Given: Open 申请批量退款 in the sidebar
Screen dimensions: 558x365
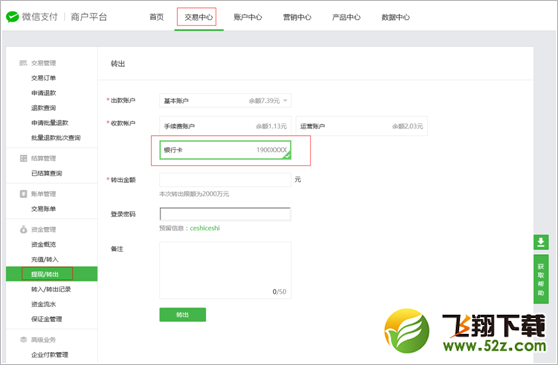Looking at the screenshot, I should tap(49, 123).
